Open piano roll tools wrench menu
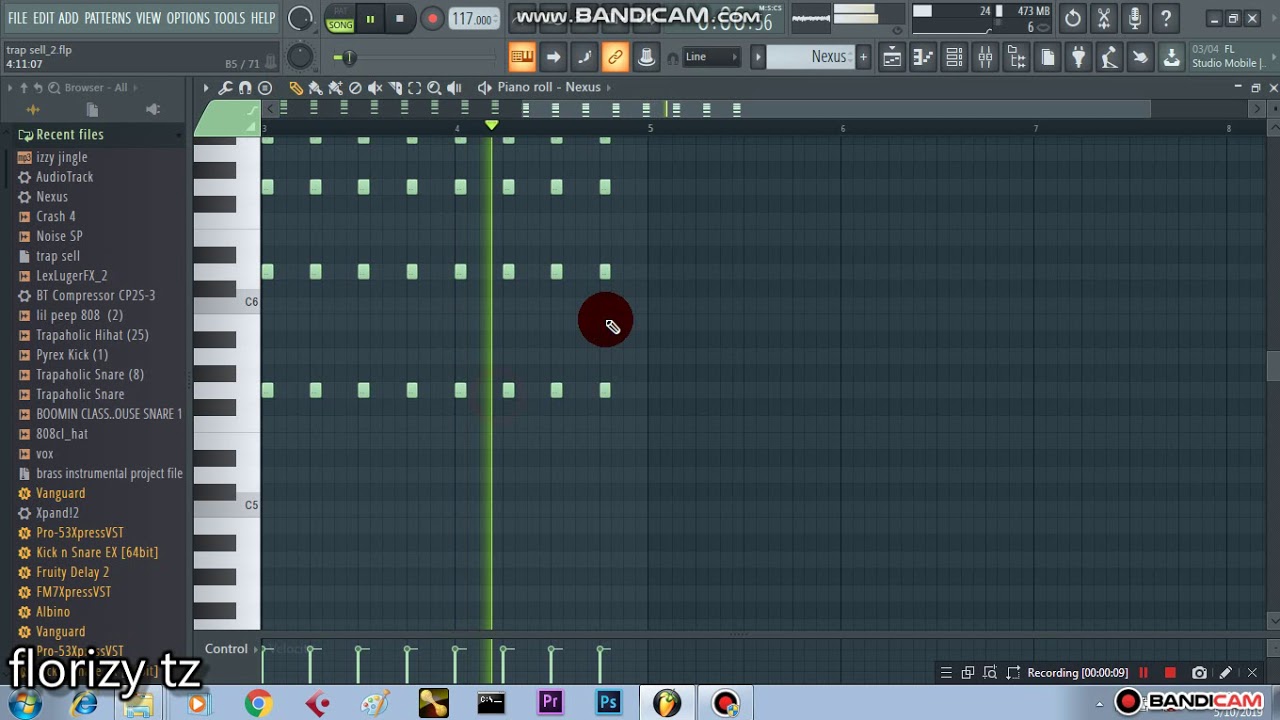Viewport: 1280px width, 720px height. (226, 88)
